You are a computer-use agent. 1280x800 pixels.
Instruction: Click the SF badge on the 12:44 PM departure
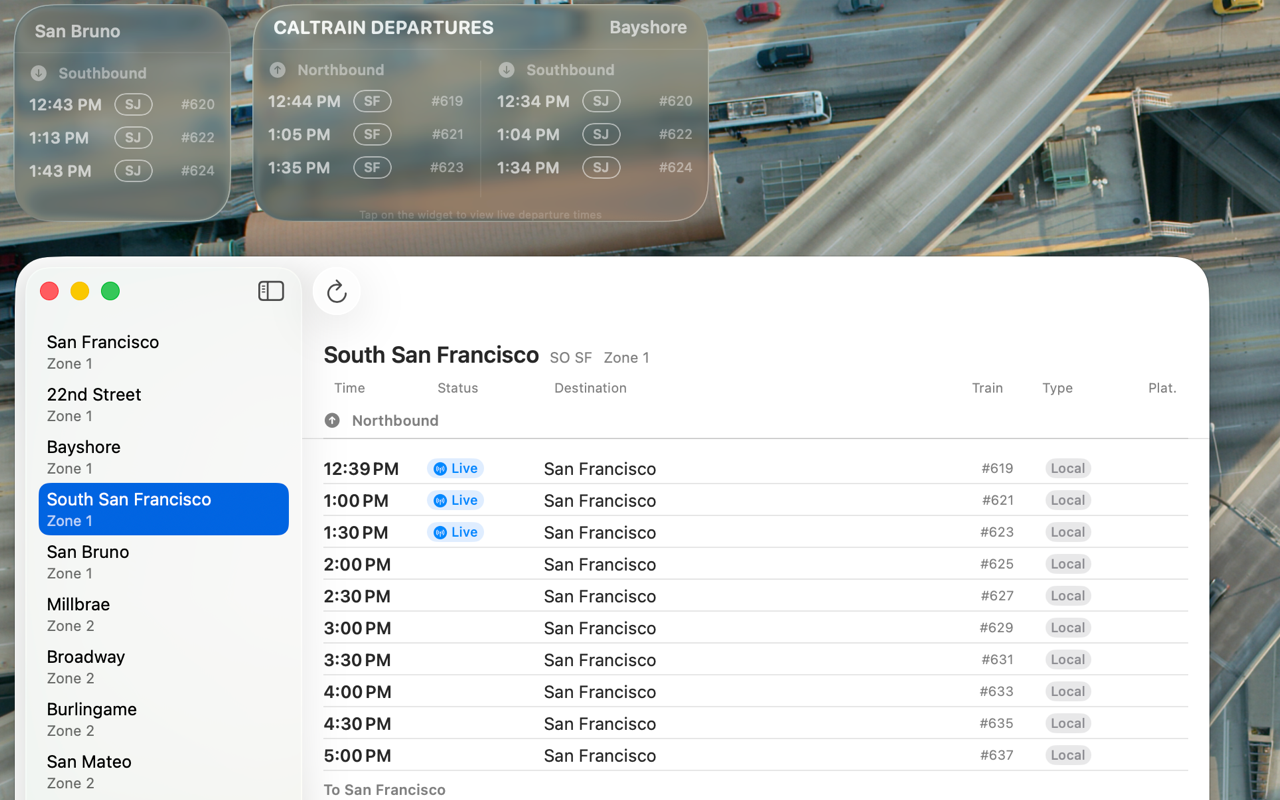[x=372, y=101]
